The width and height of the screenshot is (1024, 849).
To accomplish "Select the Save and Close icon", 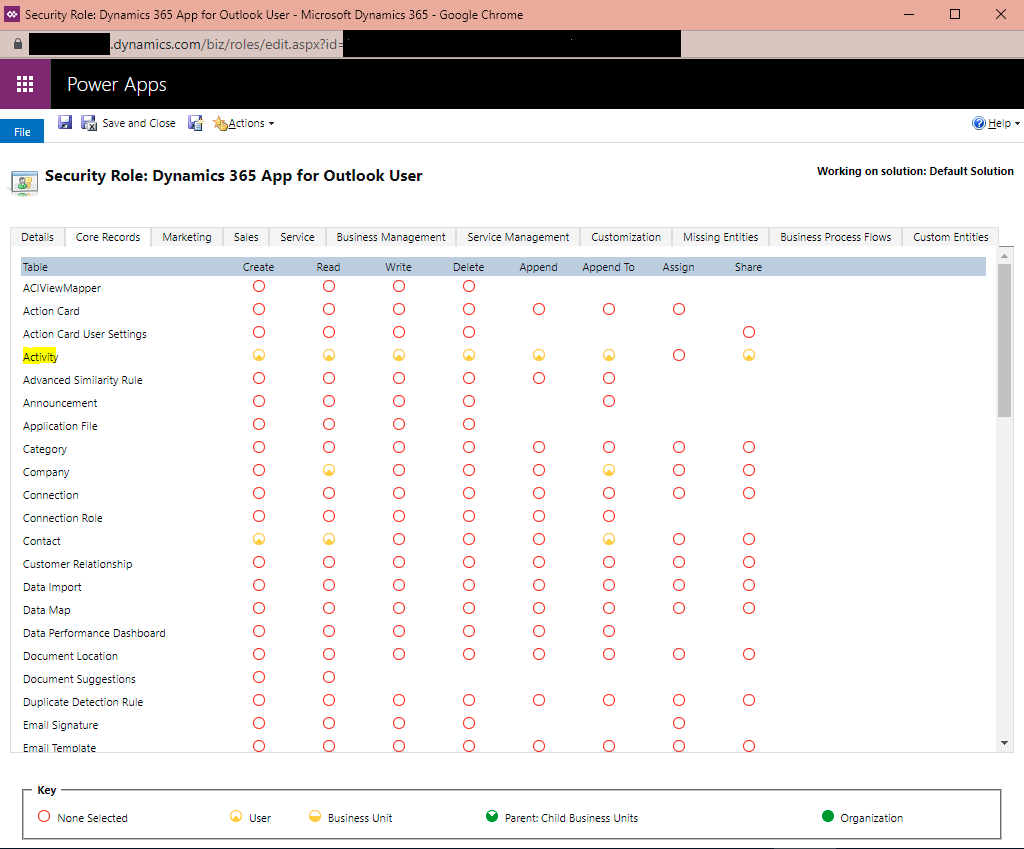I will [89, 122].
